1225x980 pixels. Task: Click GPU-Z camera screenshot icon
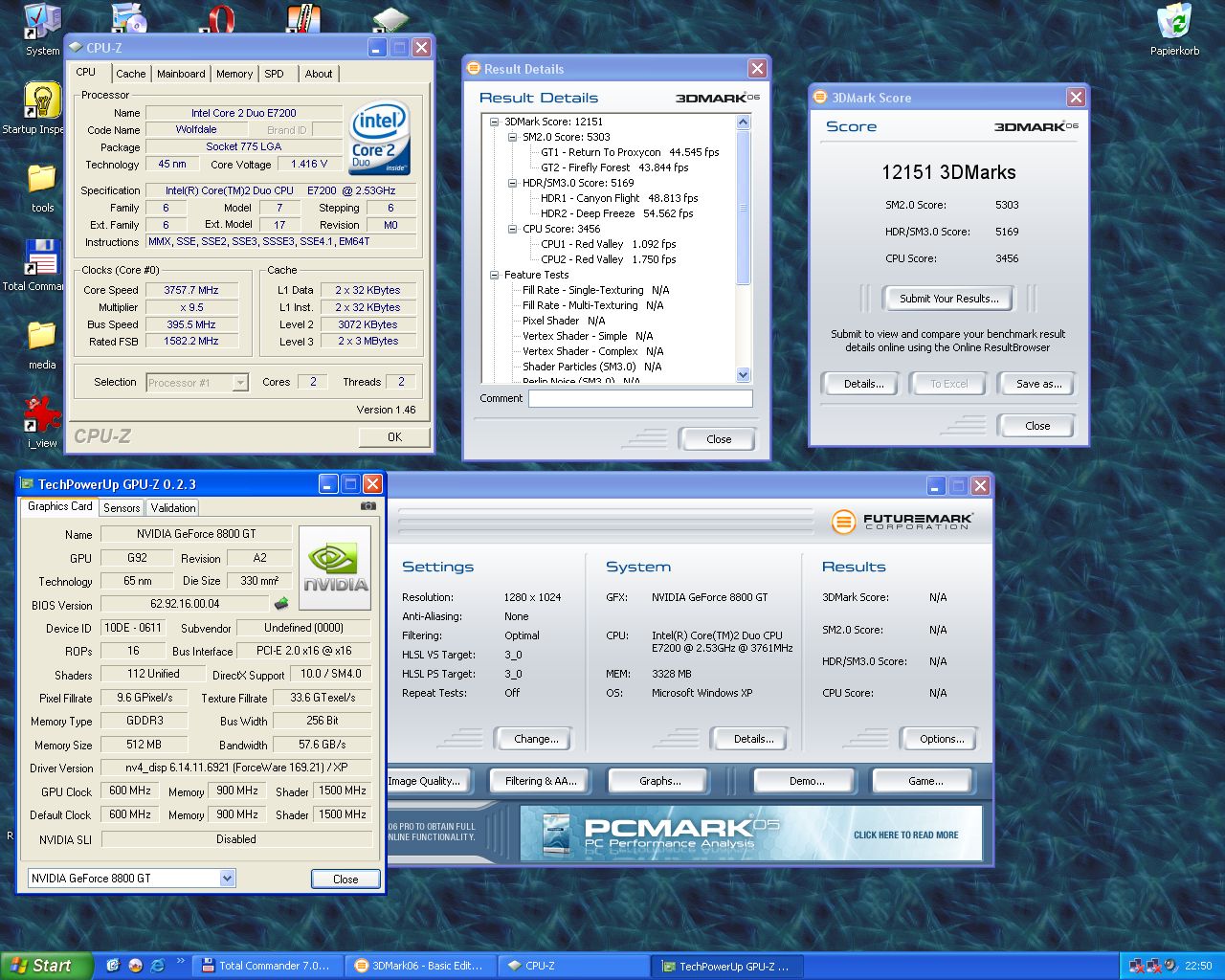click(368, 506)
